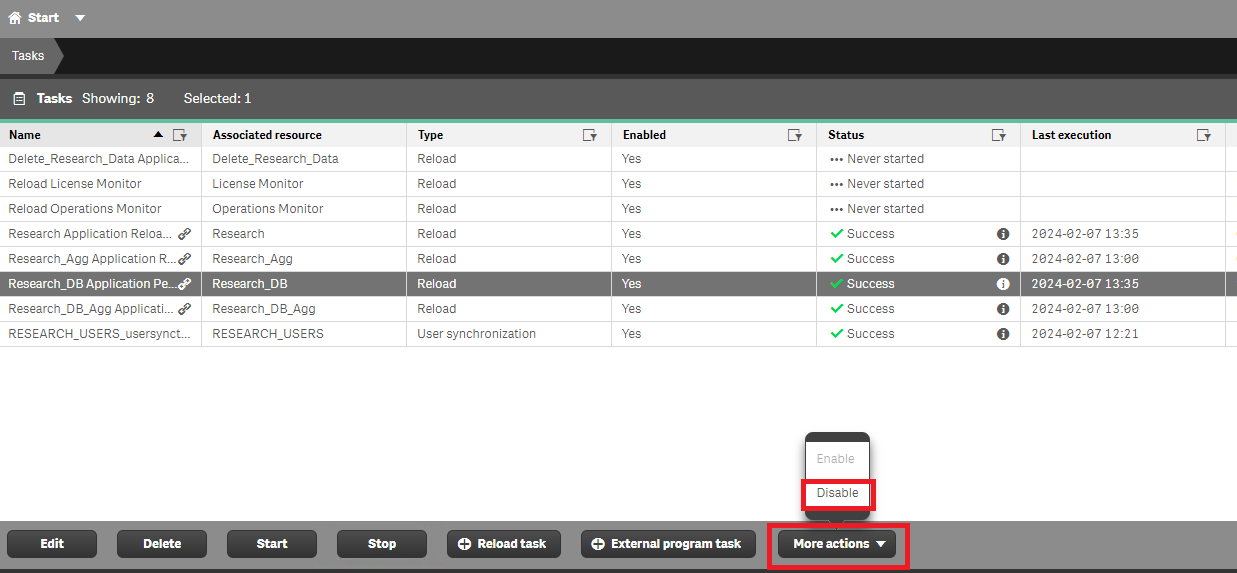Show status info for Research_DB row
Viewport: 1237px width, 573px height.
(x=1003, y=284)
